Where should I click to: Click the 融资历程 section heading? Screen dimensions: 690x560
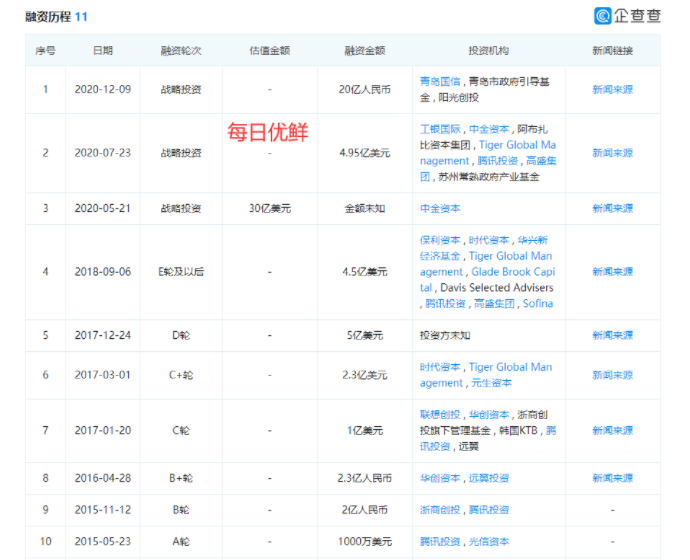tap(48, 17)
